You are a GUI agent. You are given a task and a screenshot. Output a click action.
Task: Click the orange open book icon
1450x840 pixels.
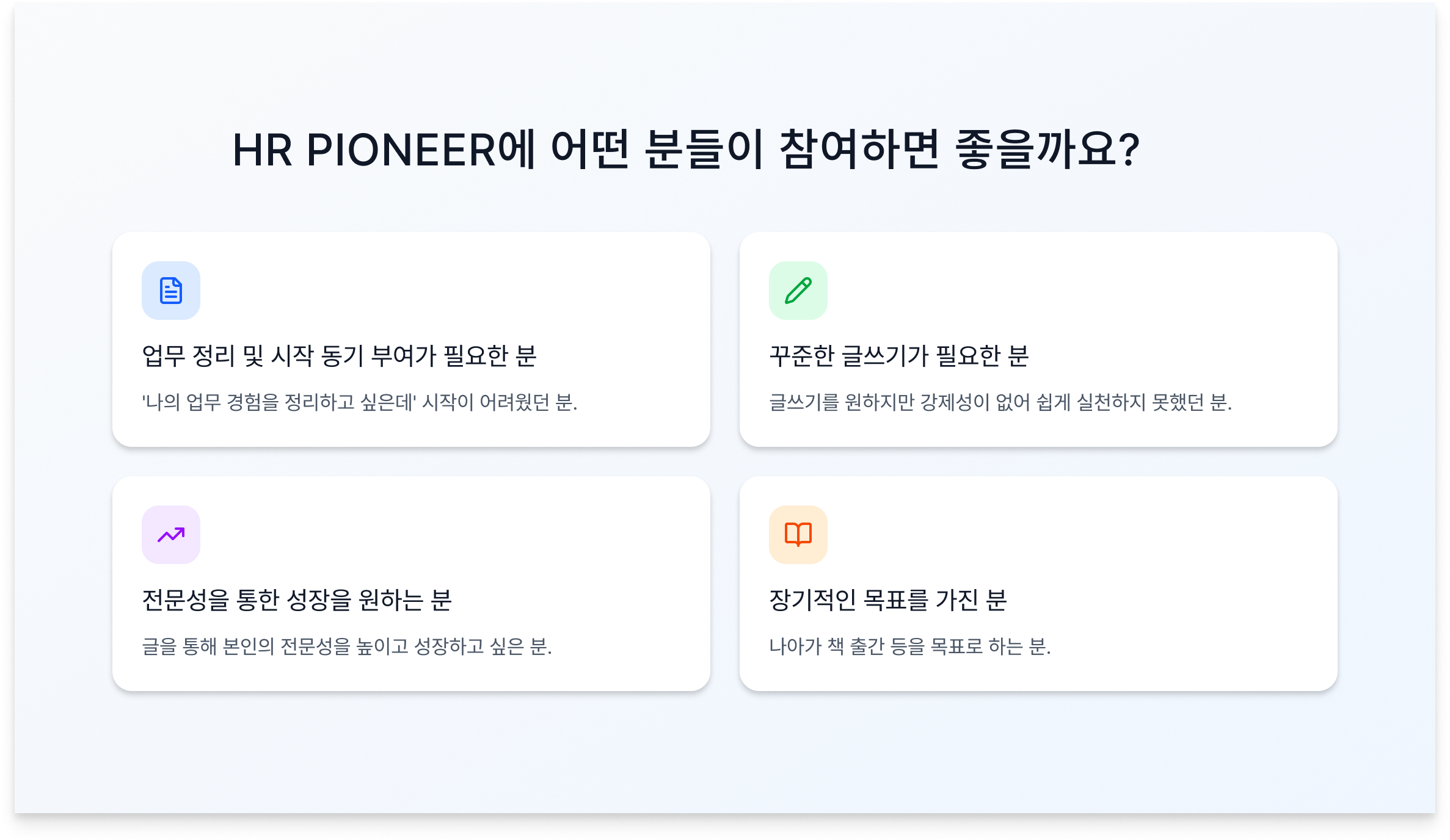[x=798, y=535]
